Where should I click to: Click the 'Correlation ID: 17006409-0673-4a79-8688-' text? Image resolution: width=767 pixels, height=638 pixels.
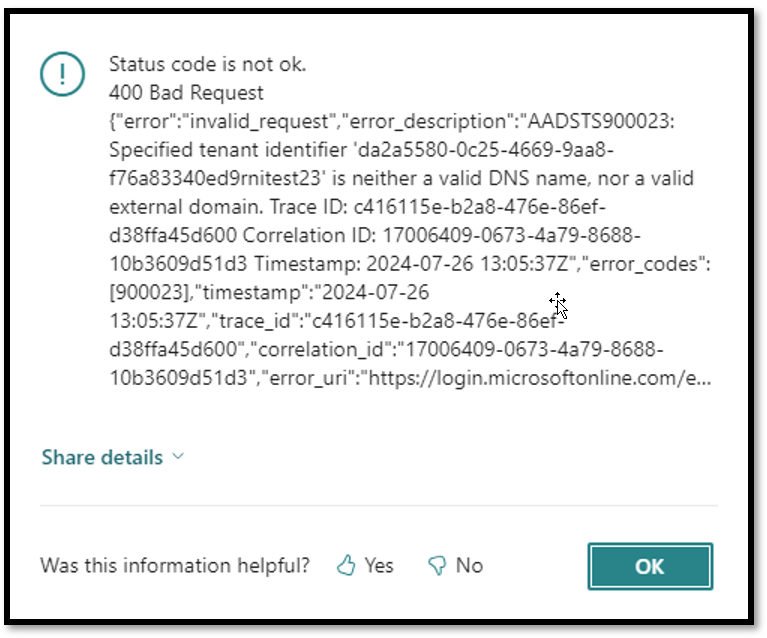pos(442,235)
